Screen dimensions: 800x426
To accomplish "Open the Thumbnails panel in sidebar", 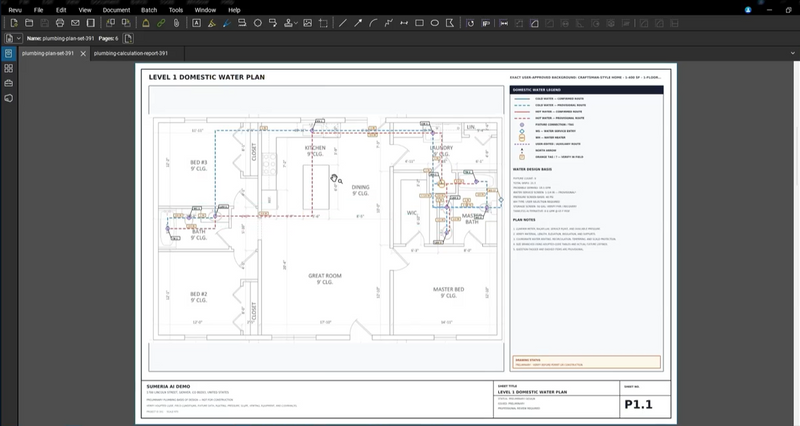I will tap(8, 68).
